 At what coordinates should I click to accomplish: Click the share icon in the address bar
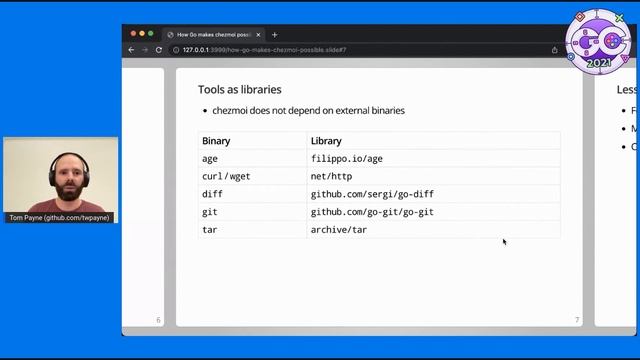click(x=554, y=50)
